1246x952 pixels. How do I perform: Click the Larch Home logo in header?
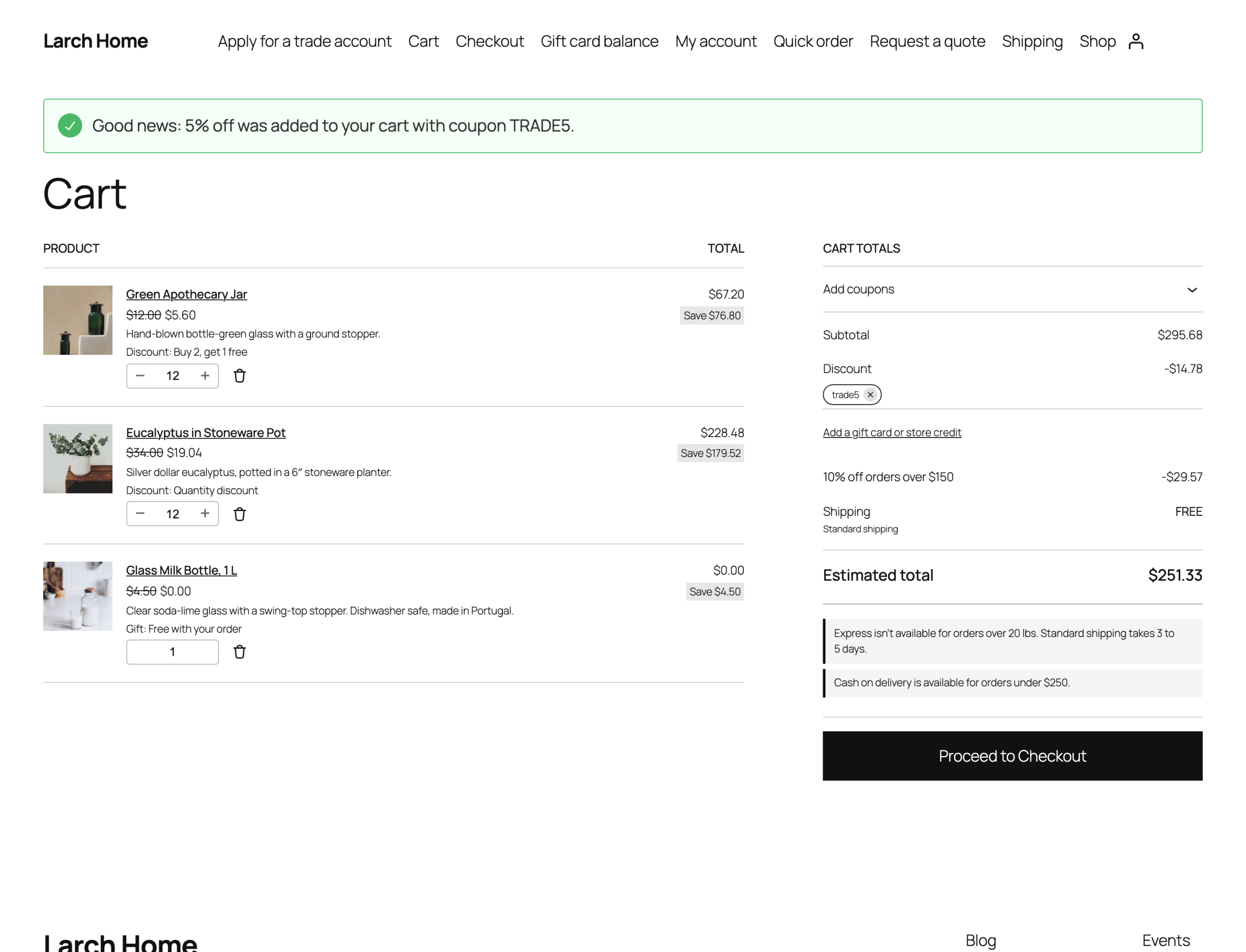pos(96,41)
